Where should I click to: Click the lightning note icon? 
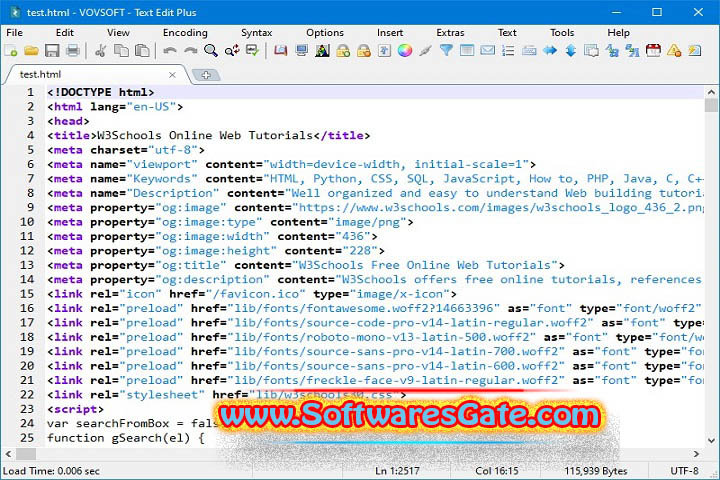click(x=695, y=51)
